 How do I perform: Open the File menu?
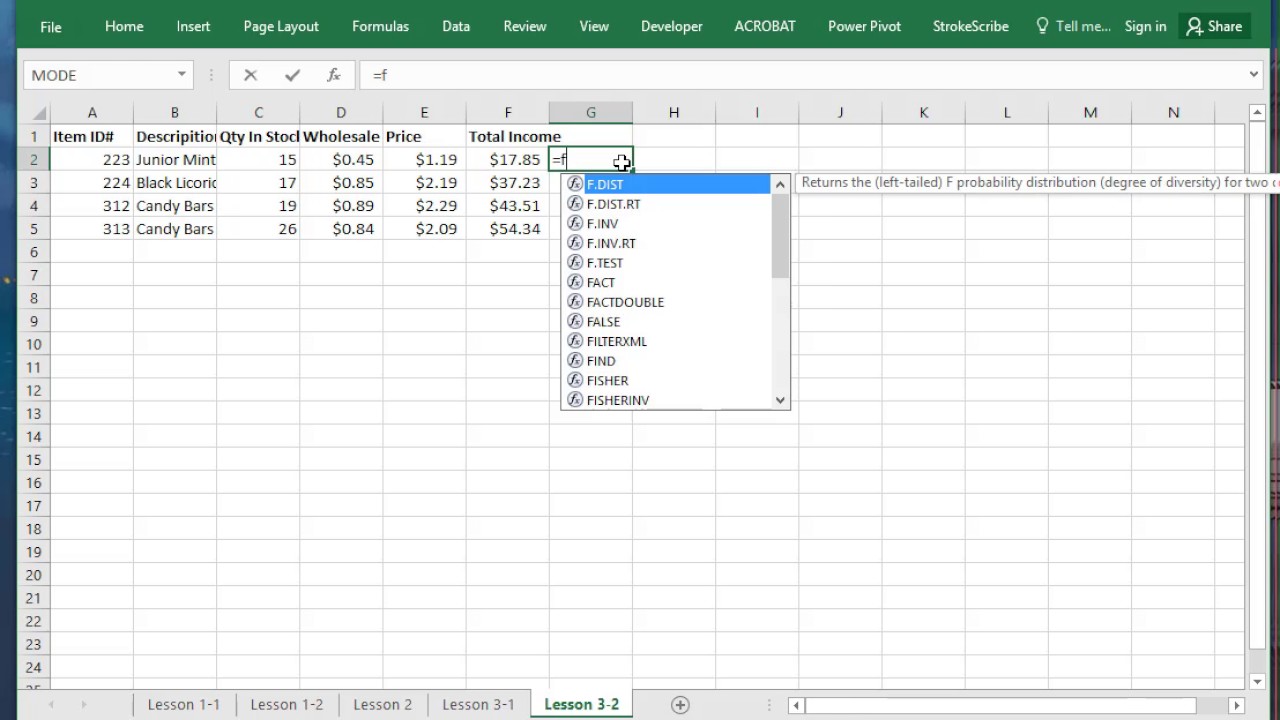(x=51, y=27)
